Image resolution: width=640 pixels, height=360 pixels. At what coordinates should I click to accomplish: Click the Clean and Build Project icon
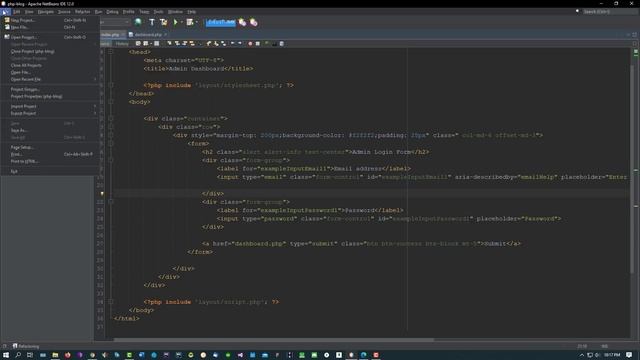pos(163,22)
